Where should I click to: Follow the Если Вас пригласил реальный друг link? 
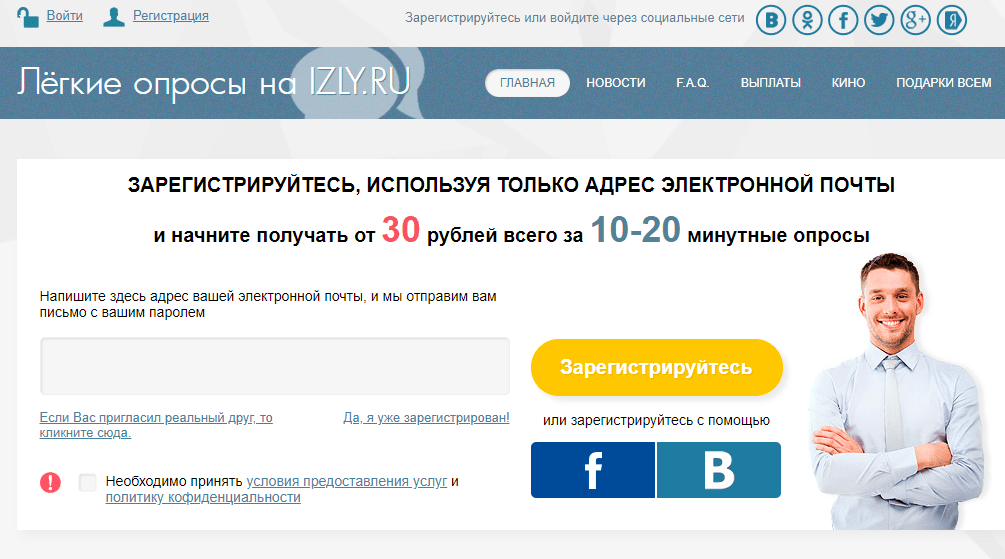156,425
